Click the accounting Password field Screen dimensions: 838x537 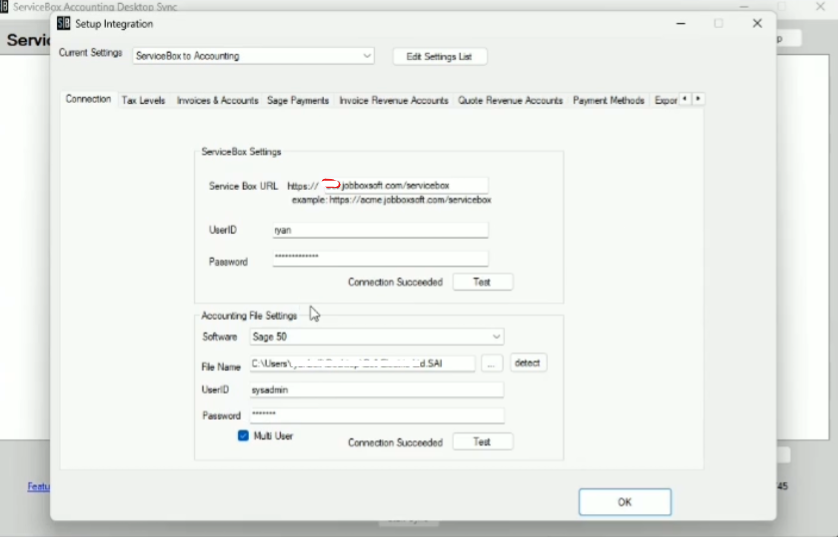(x=376, y=415)
